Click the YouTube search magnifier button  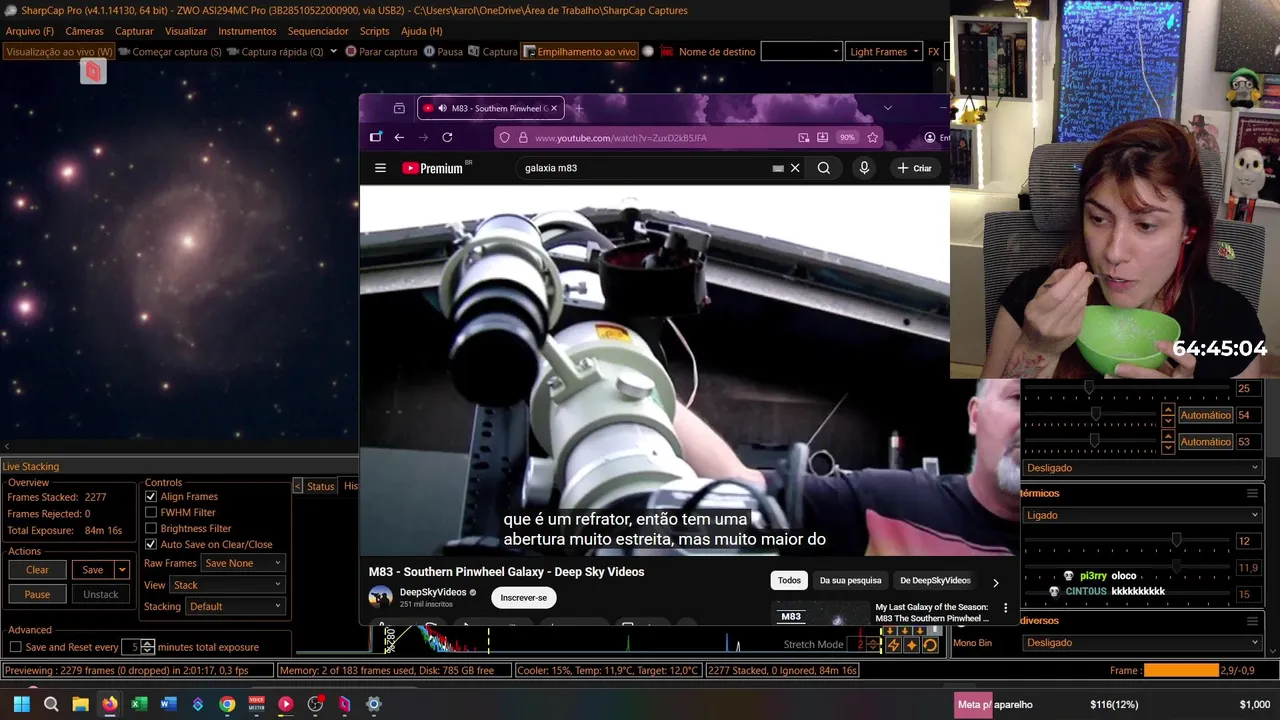click(x=823, y=168)
